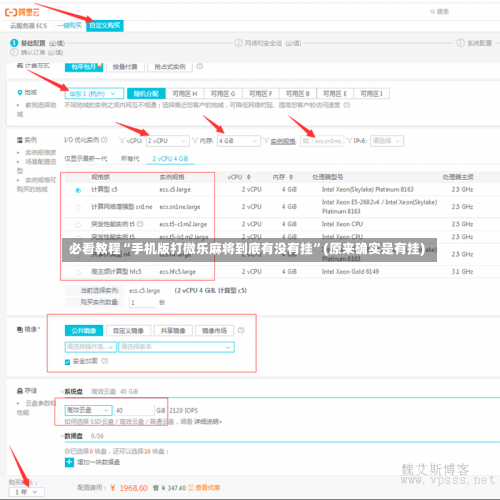The width and height of the screenshot is (500, 500).
Task: Click the 存储 section icon
Action: click(x=20, y=391)
